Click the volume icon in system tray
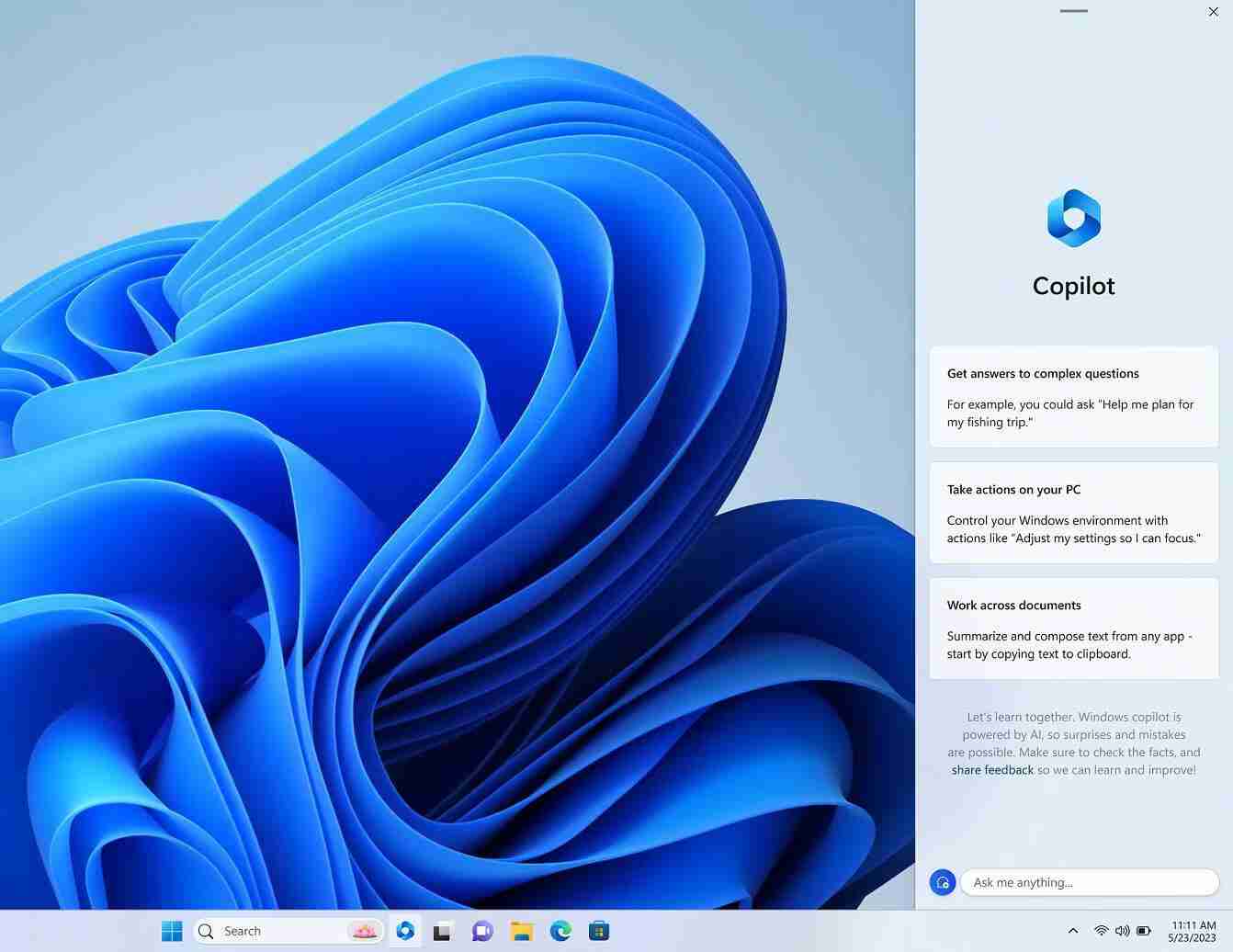Screen dimensions: 1233x952 (1122, 930)
